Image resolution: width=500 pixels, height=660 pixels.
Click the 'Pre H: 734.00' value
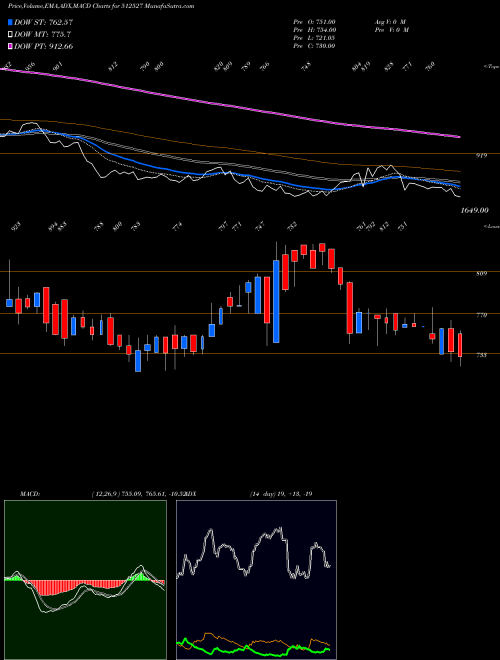(x=314, y=30)
